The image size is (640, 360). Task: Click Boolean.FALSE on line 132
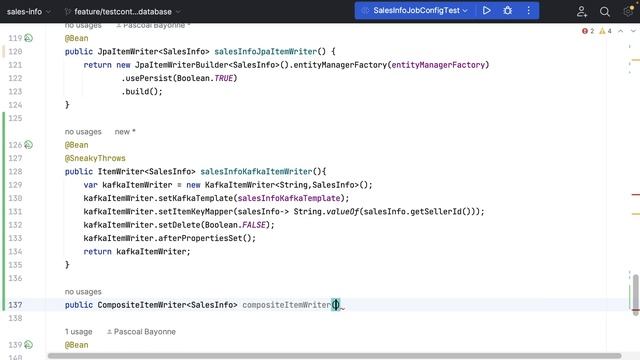point(235,225)
